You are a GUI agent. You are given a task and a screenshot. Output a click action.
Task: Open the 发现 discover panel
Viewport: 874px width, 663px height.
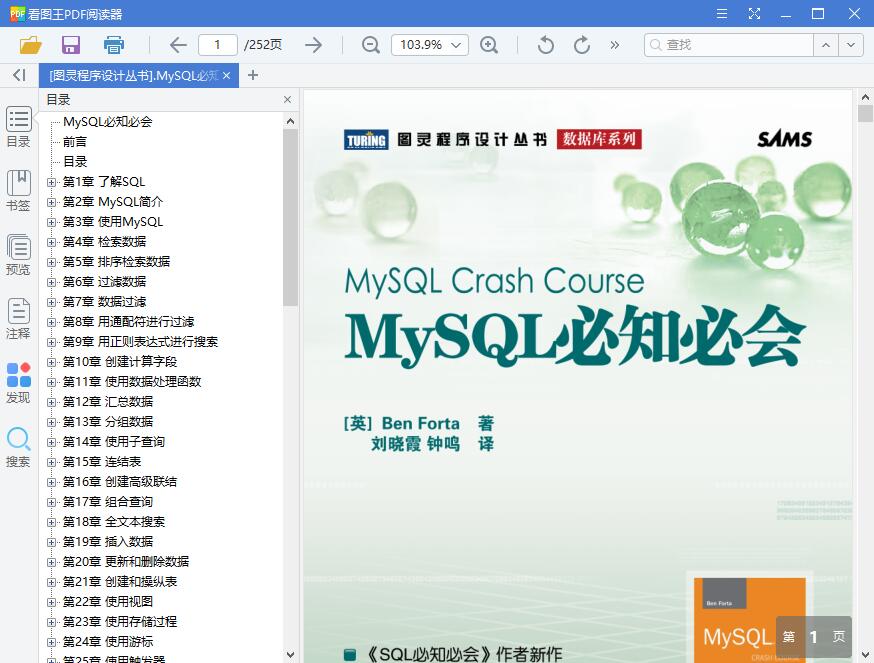pyautogui.click(x=18, y=383)
